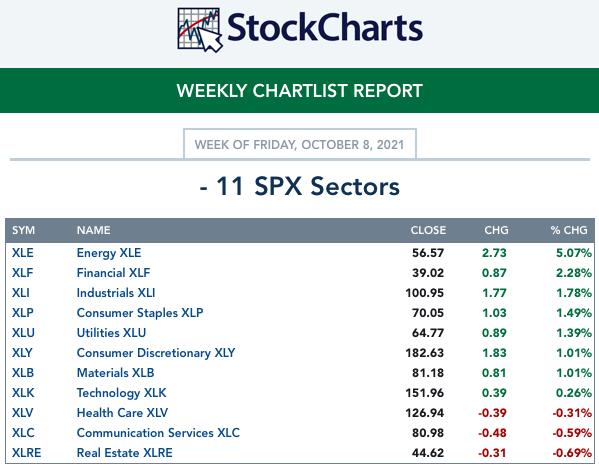599x469 pixels.
Task: Click the CLOSE column header
Action: click(428, 230)
